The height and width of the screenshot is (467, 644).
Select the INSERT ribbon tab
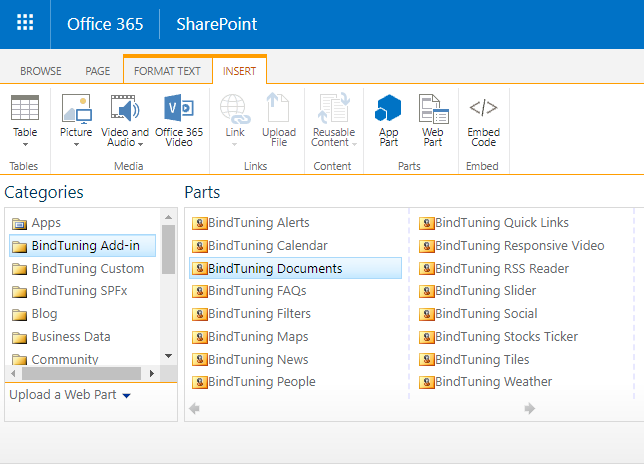coord(239,71)
